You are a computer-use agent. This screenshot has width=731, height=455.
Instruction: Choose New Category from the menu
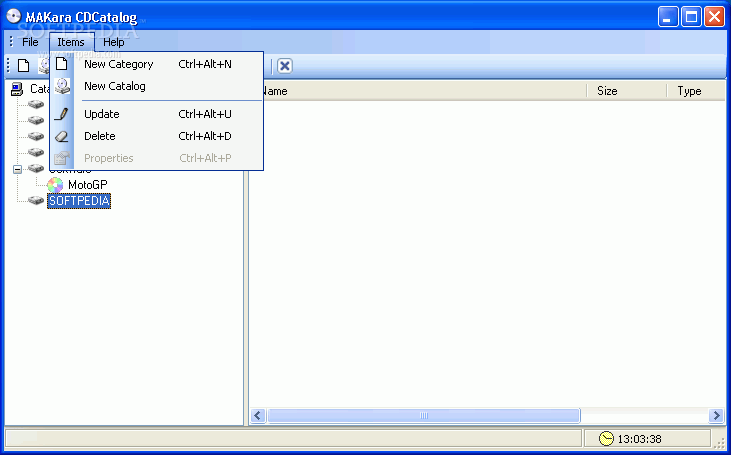coord(158,64)
